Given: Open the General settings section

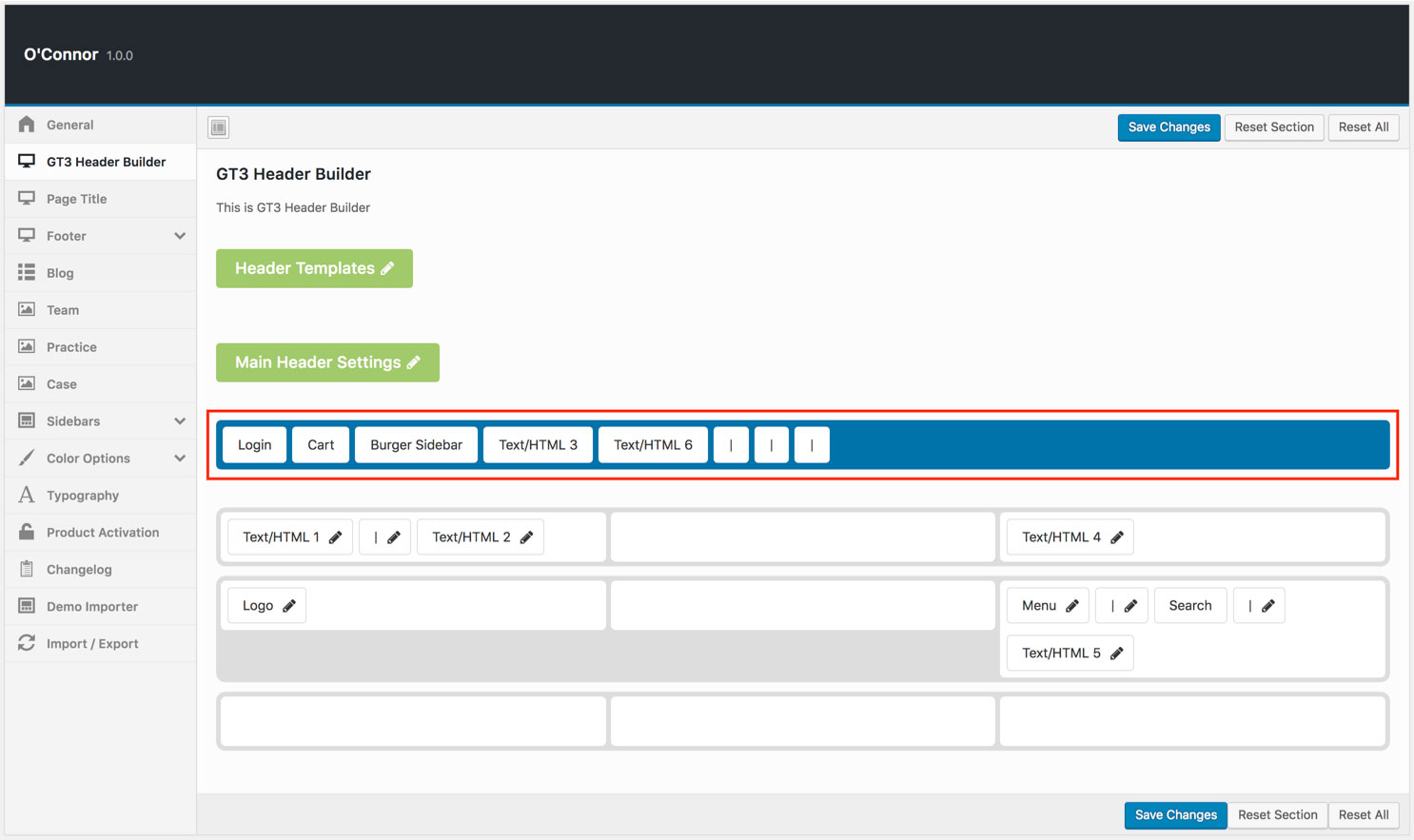Looking at the screenshot, I should (x=100, y=125).
